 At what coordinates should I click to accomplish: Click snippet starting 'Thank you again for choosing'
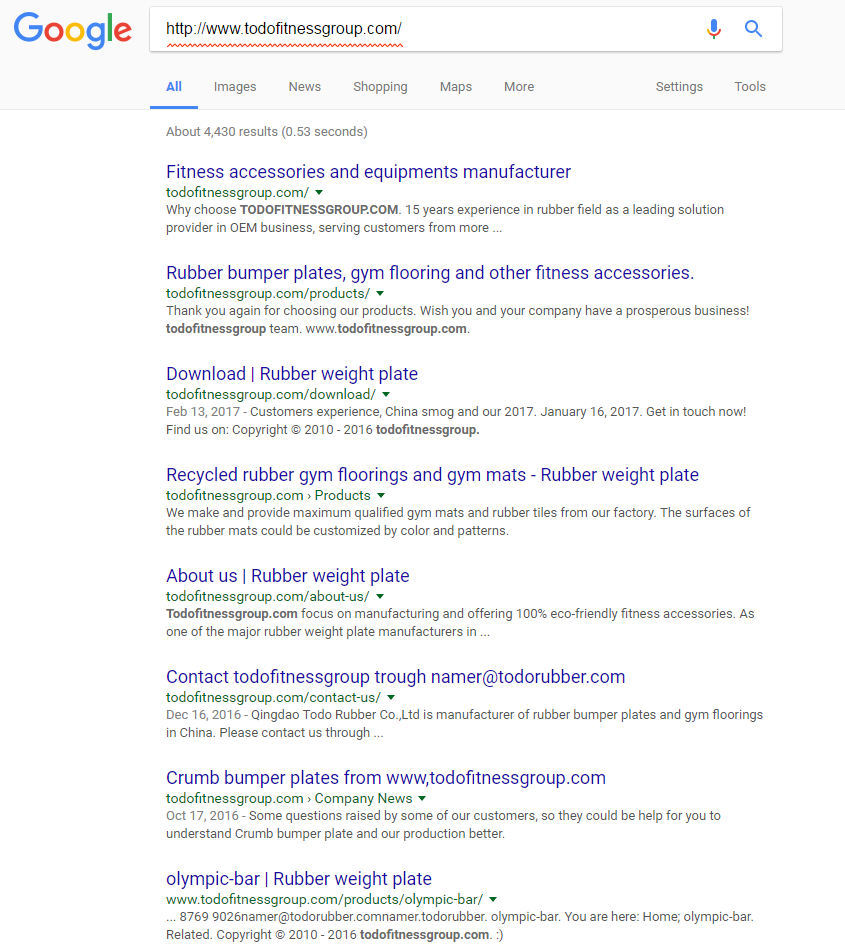click(458, 320)
